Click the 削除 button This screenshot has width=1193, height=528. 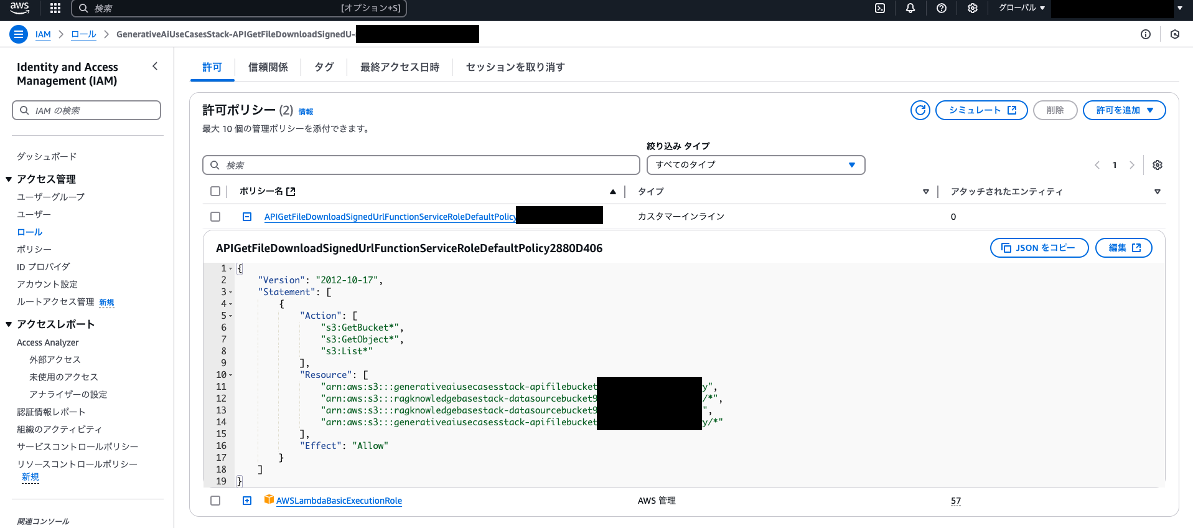1055,110
